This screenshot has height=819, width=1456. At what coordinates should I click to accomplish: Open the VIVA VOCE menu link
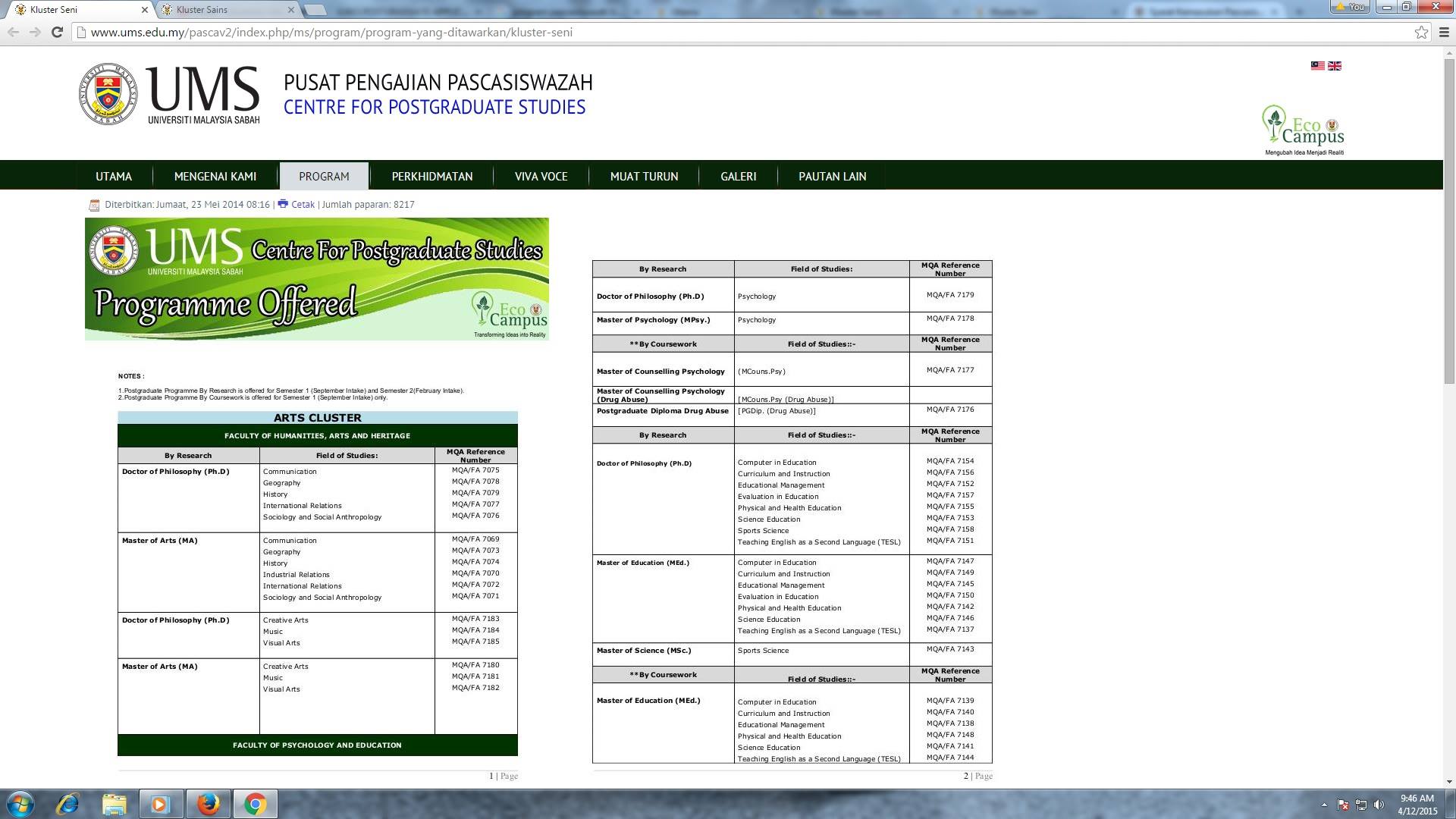541,176
